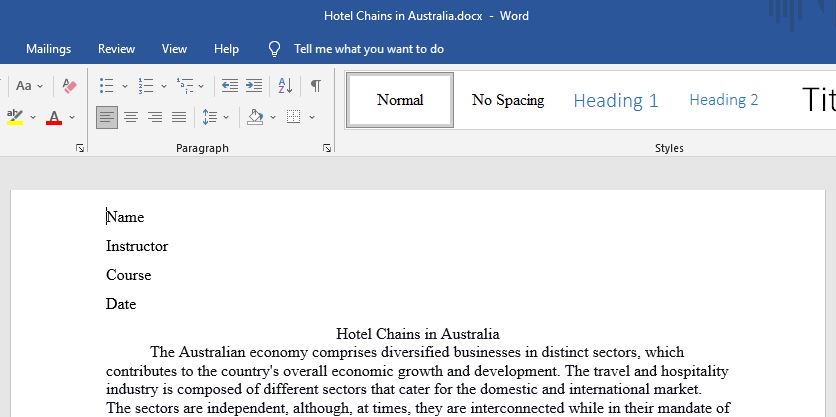Image resolution: width=836 pixels, height=417 pixels.
Task: Click the Change Case Aa icon
Action: [24, 85]
